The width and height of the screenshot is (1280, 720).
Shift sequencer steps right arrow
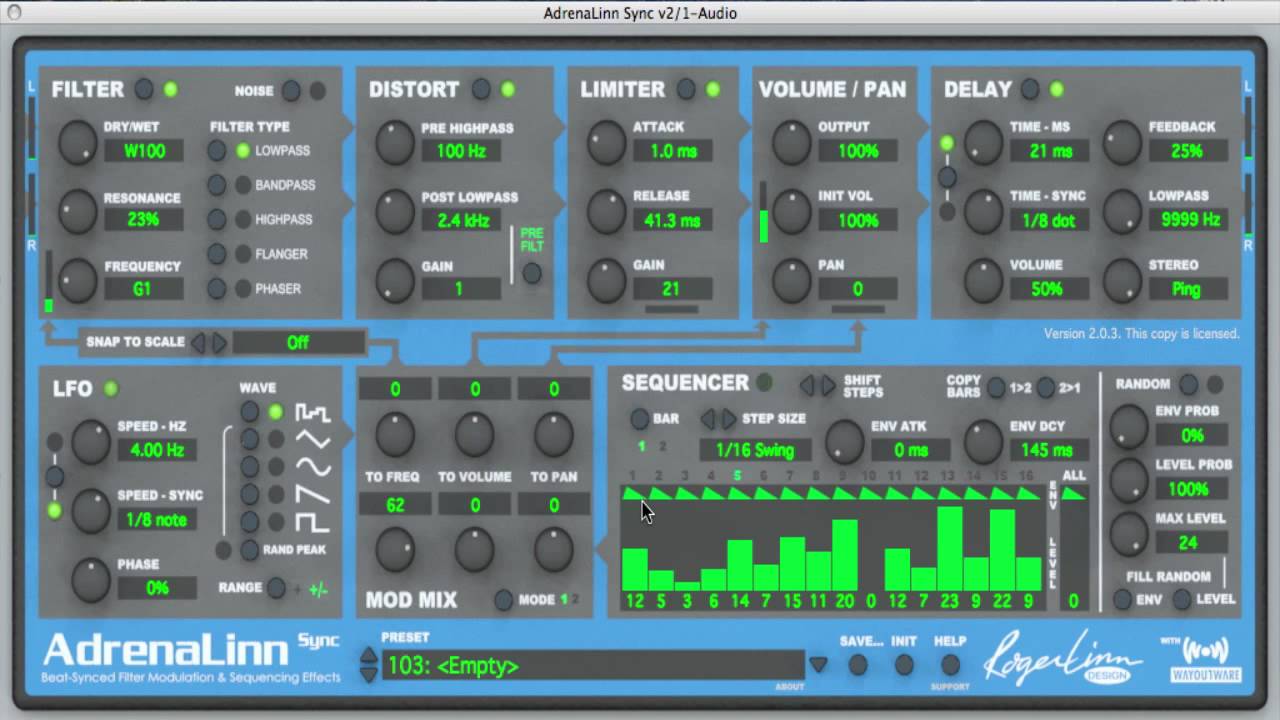point(828,385)
